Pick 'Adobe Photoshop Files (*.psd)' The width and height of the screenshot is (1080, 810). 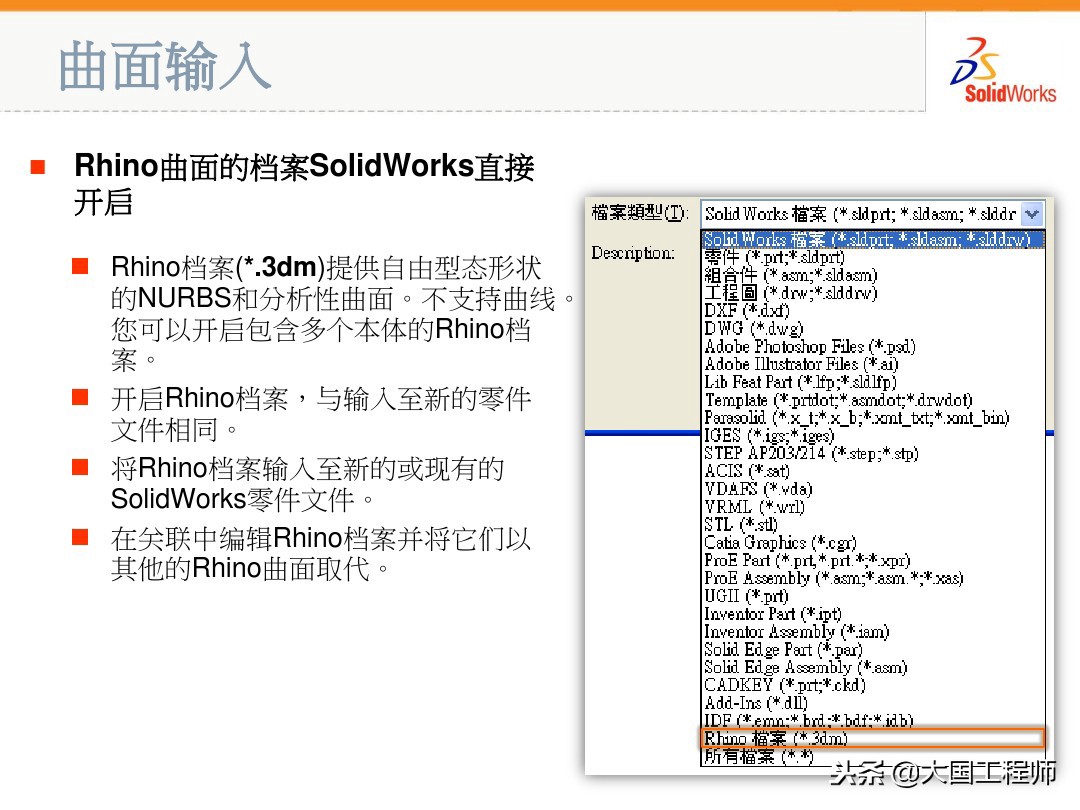873,346
